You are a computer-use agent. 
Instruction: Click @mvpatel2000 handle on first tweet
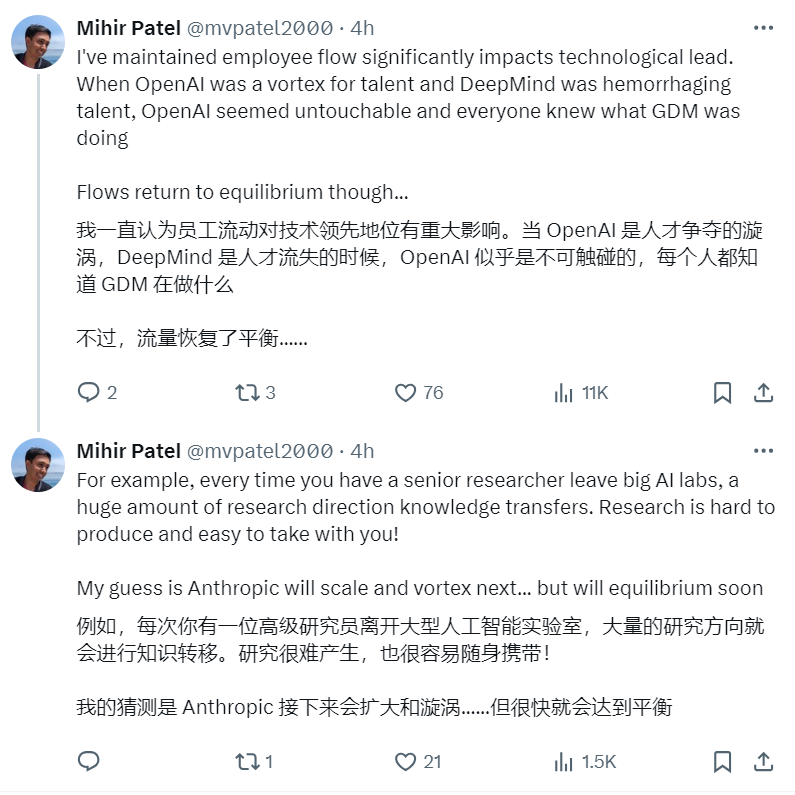click(x=260, y=28)
